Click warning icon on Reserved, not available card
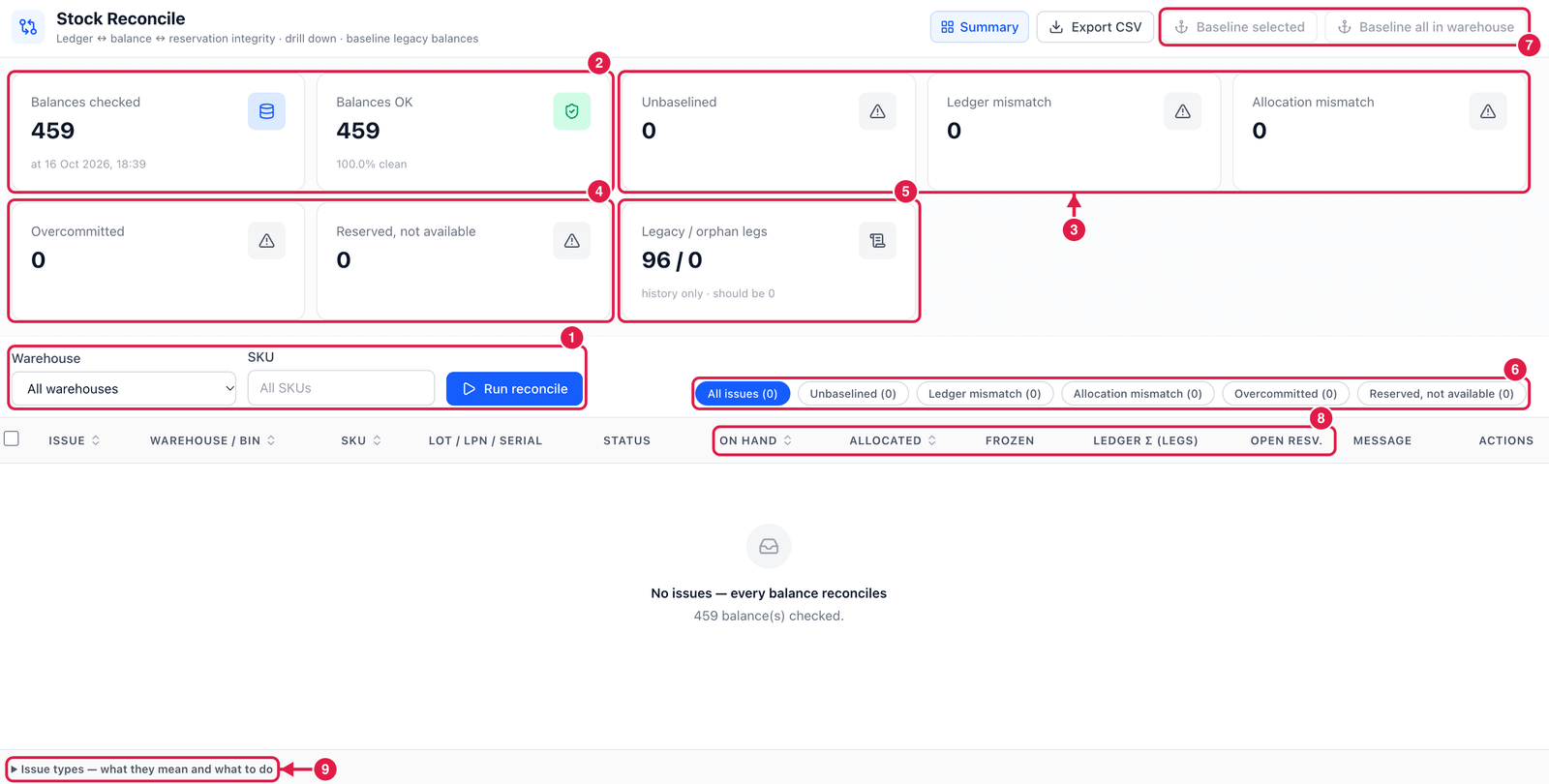 [x=572, y=241]
